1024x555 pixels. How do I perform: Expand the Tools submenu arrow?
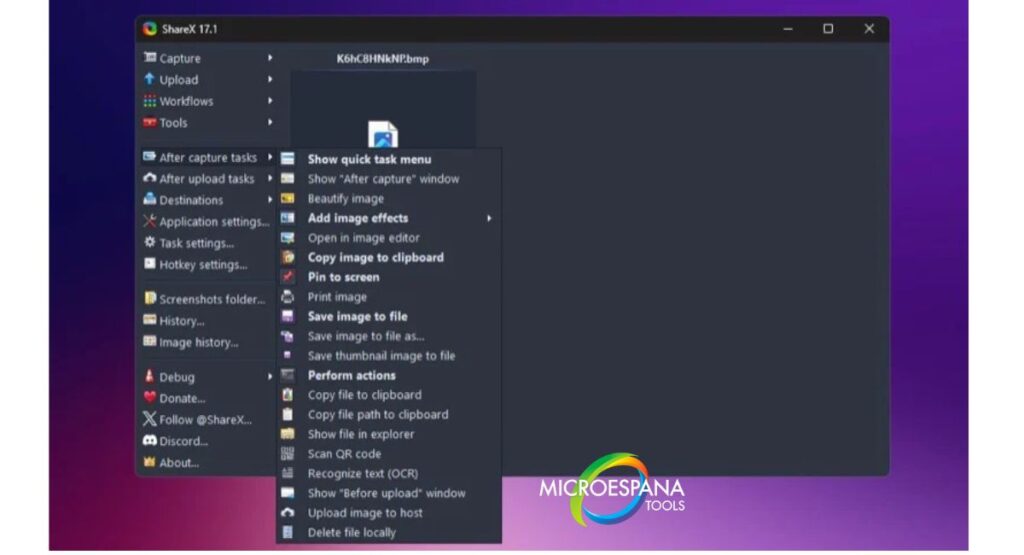tap(270, 122)
